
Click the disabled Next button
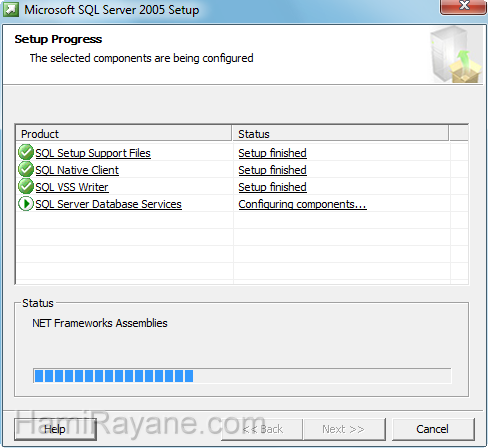click(x=344, y=429)
